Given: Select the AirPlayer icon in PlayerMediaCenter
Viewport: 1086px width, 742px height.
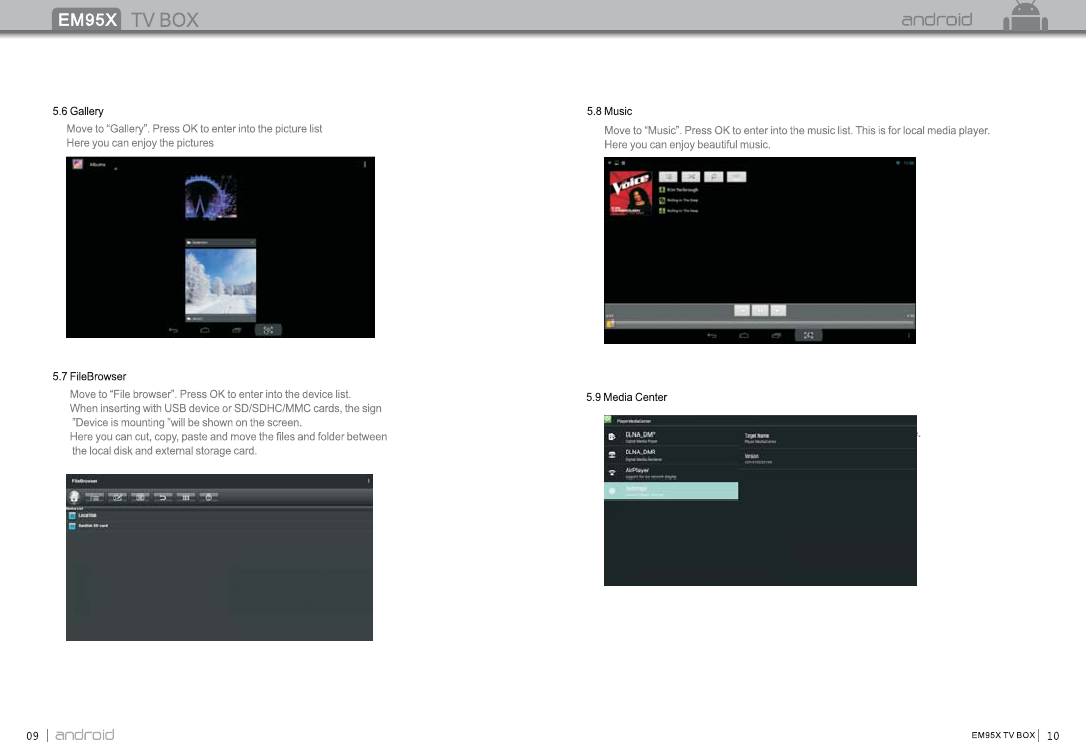Looking at the screenshot, I should (613, 472).
